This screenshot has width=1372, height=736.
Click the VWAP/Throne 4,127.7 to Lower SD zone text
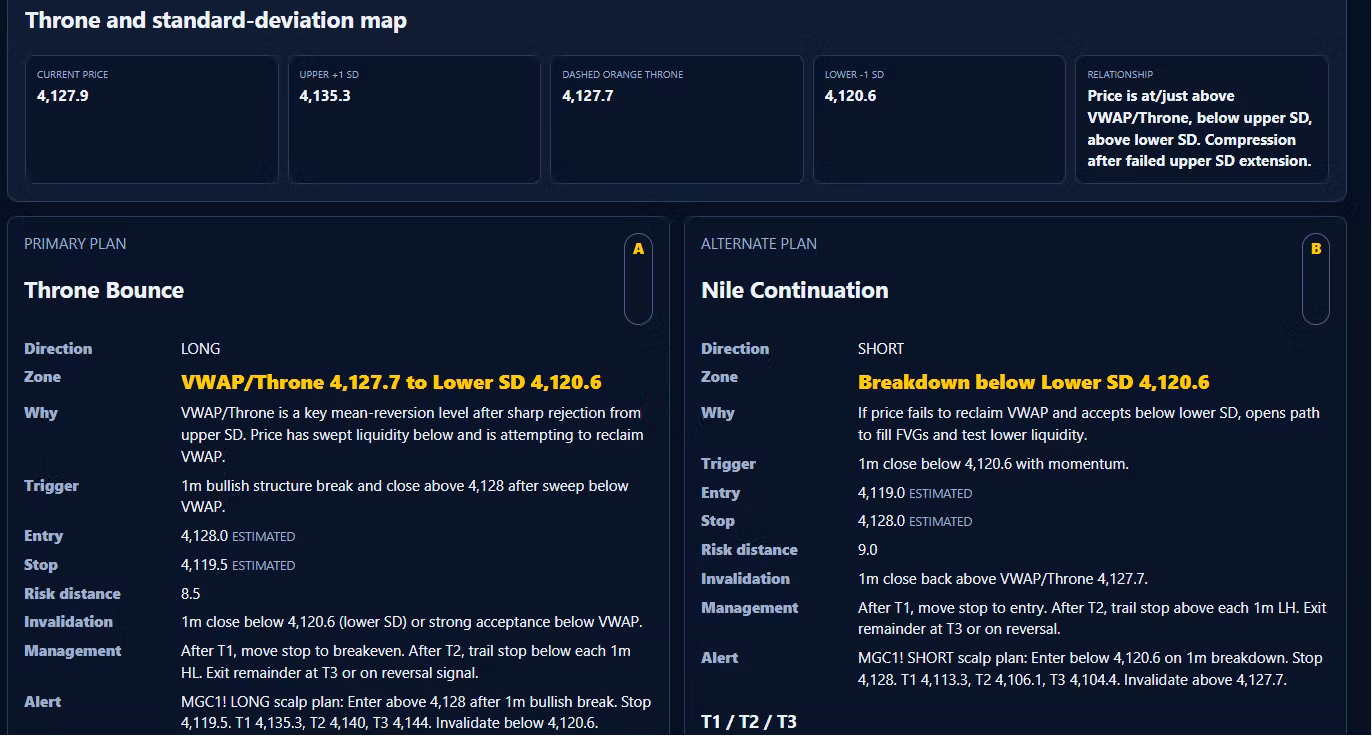[x=391, y=382]
